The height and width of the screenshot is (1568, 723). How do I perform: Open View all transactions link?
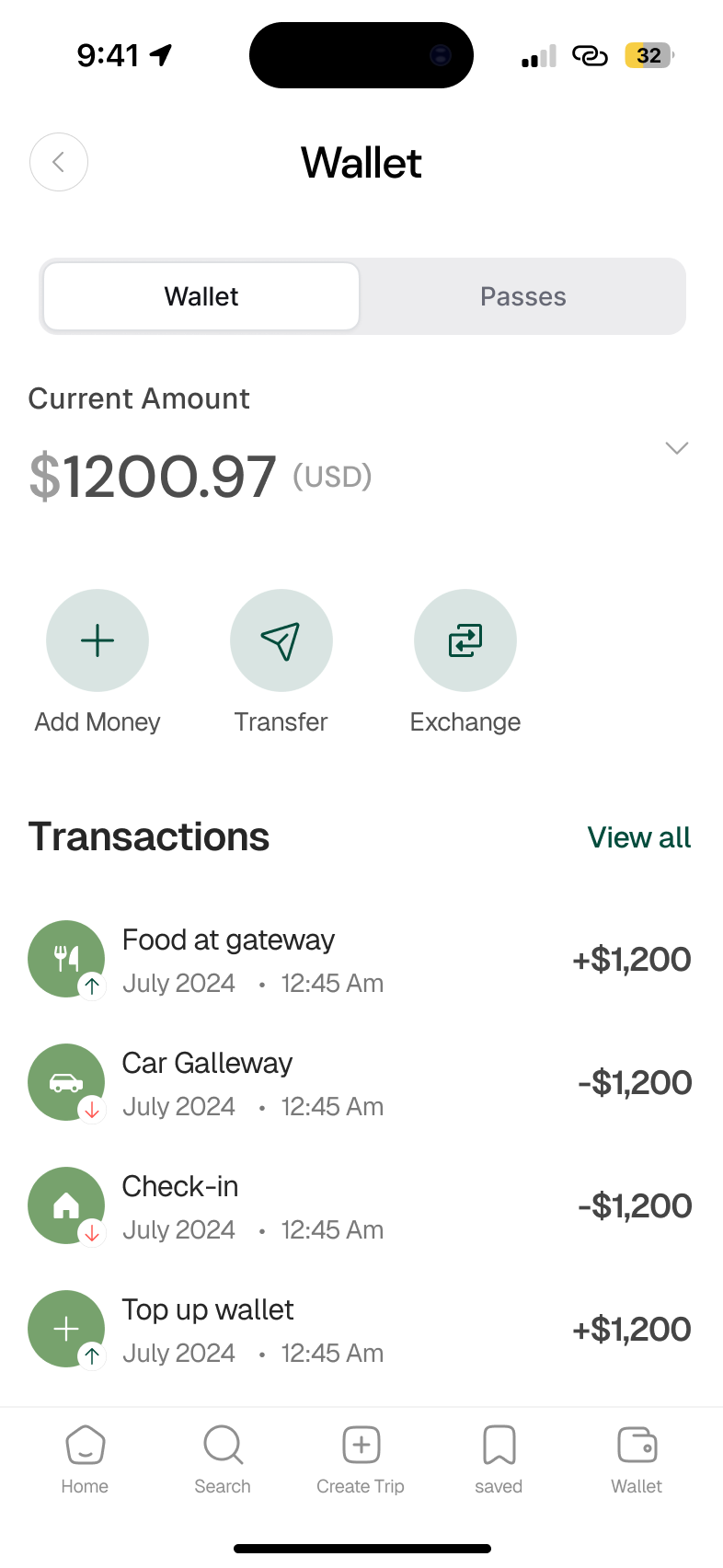tap(638, 837)
